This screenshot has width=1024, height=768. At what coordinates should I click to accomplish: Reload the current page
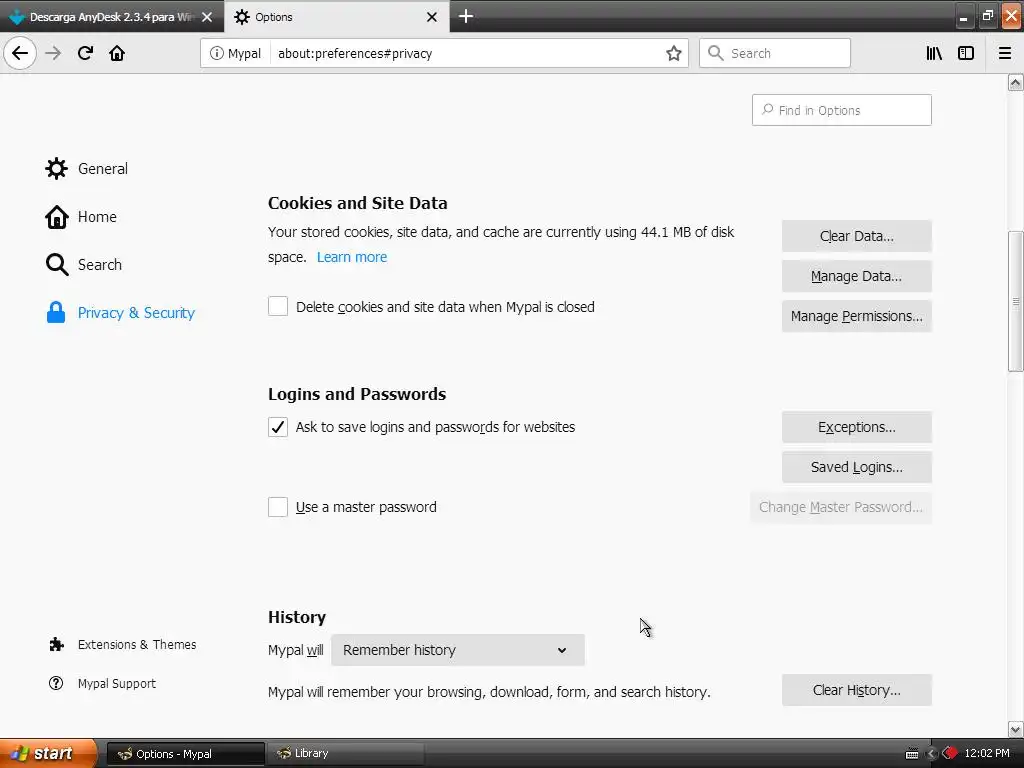85,53
